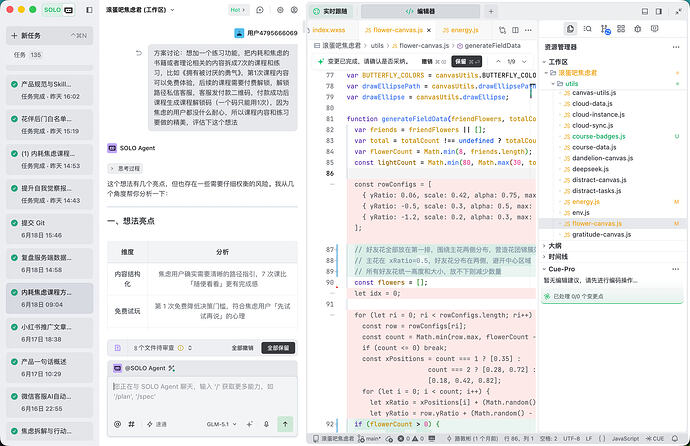The width and height of the screenshot is (690, 446).
Task: Click the pending files review icon
Action: [117, 348]
